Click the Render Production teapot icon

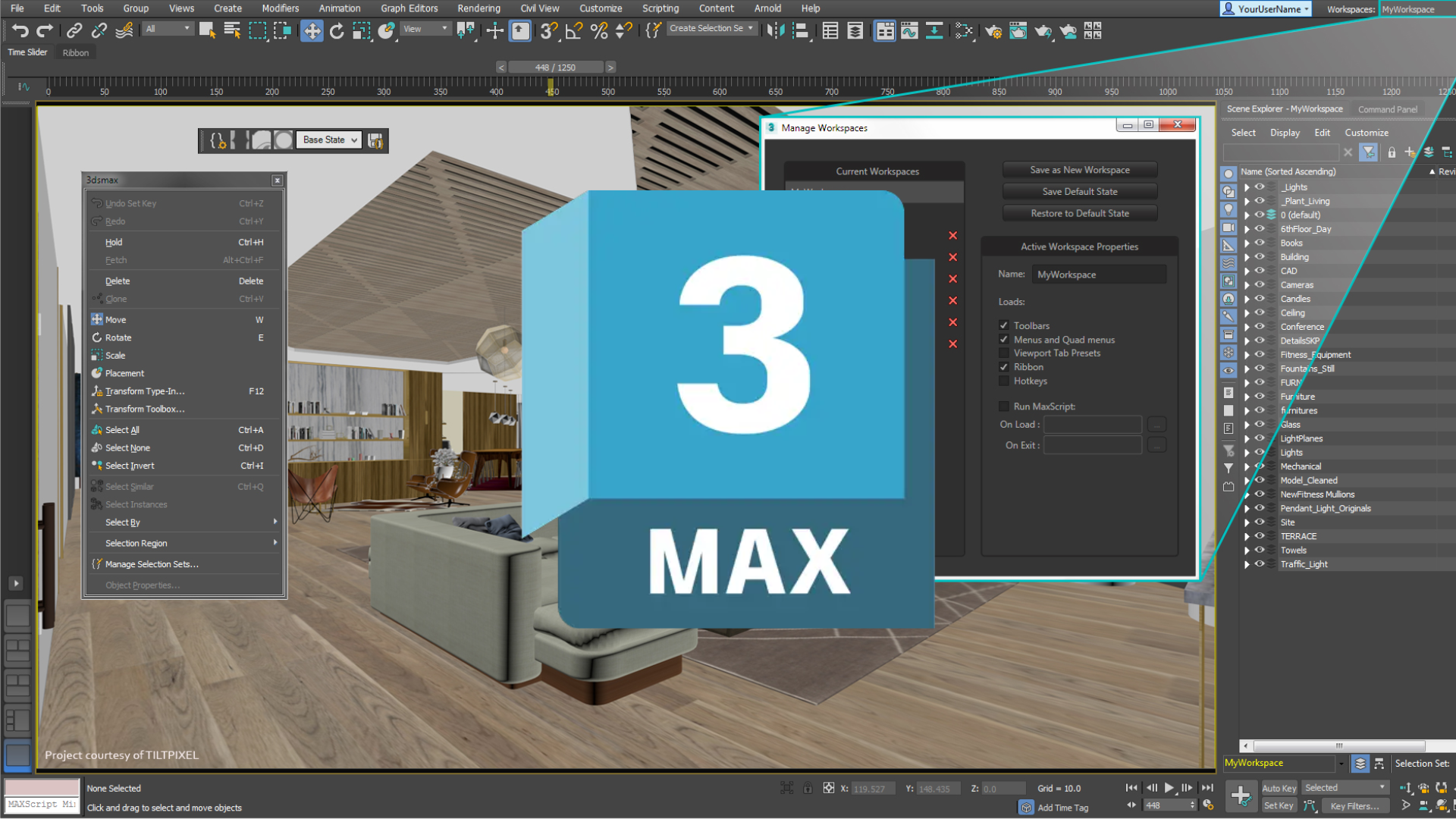pos(1043,30)
